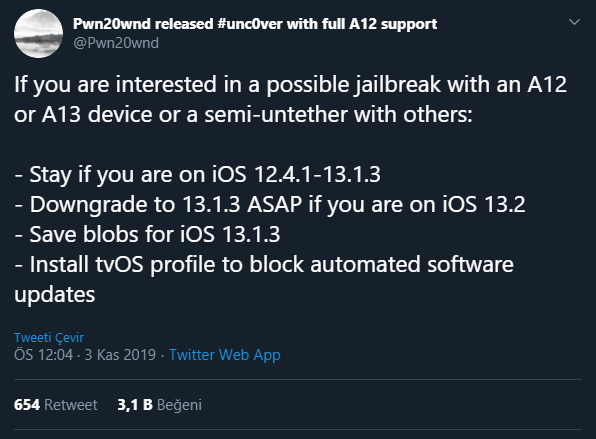This screenshot has width=596, height=439.
Task: Open the Pwn20wnd display name profile link
Action: 255,24
